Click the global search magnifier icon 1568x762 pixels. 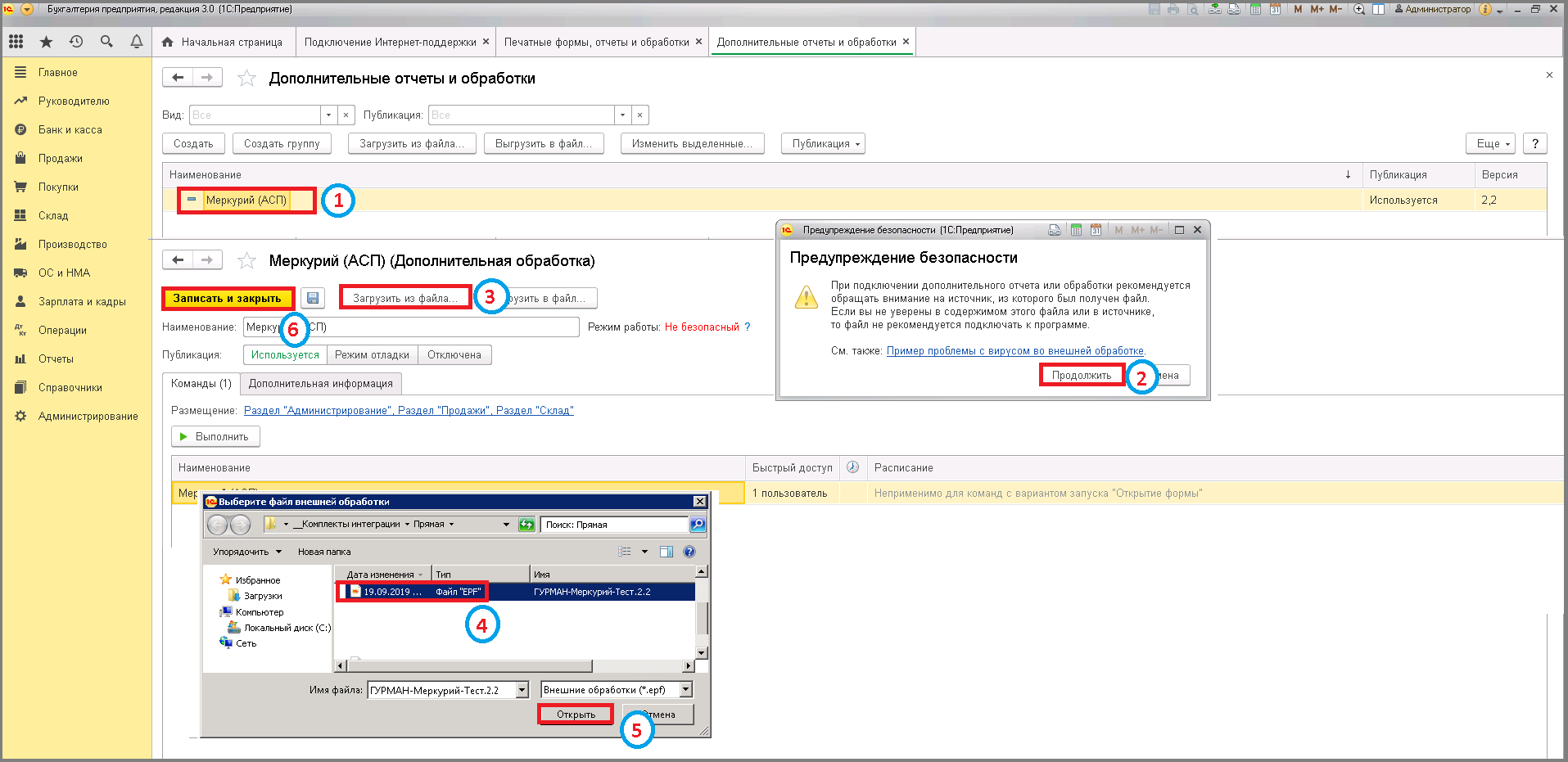[x=106, y=42]
